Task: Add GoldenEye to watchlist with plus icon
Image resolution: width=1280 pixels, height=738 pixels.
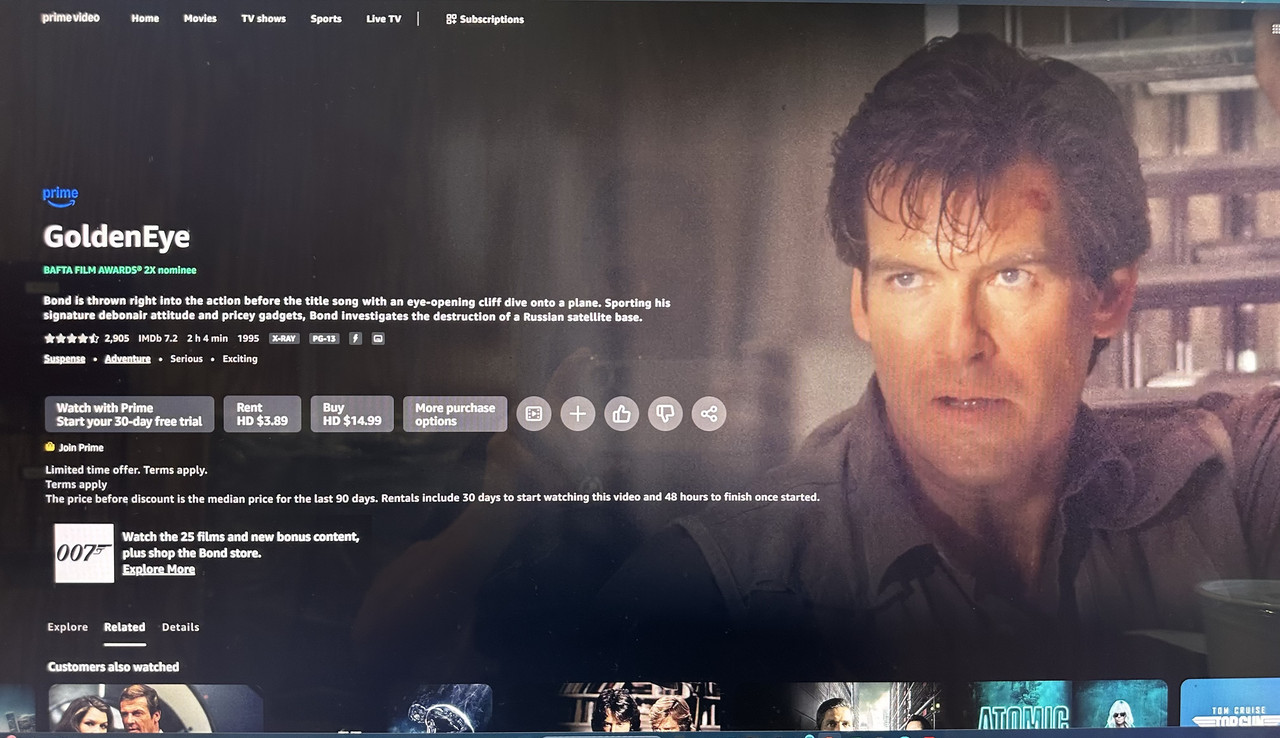Action: tap(577, 413)
